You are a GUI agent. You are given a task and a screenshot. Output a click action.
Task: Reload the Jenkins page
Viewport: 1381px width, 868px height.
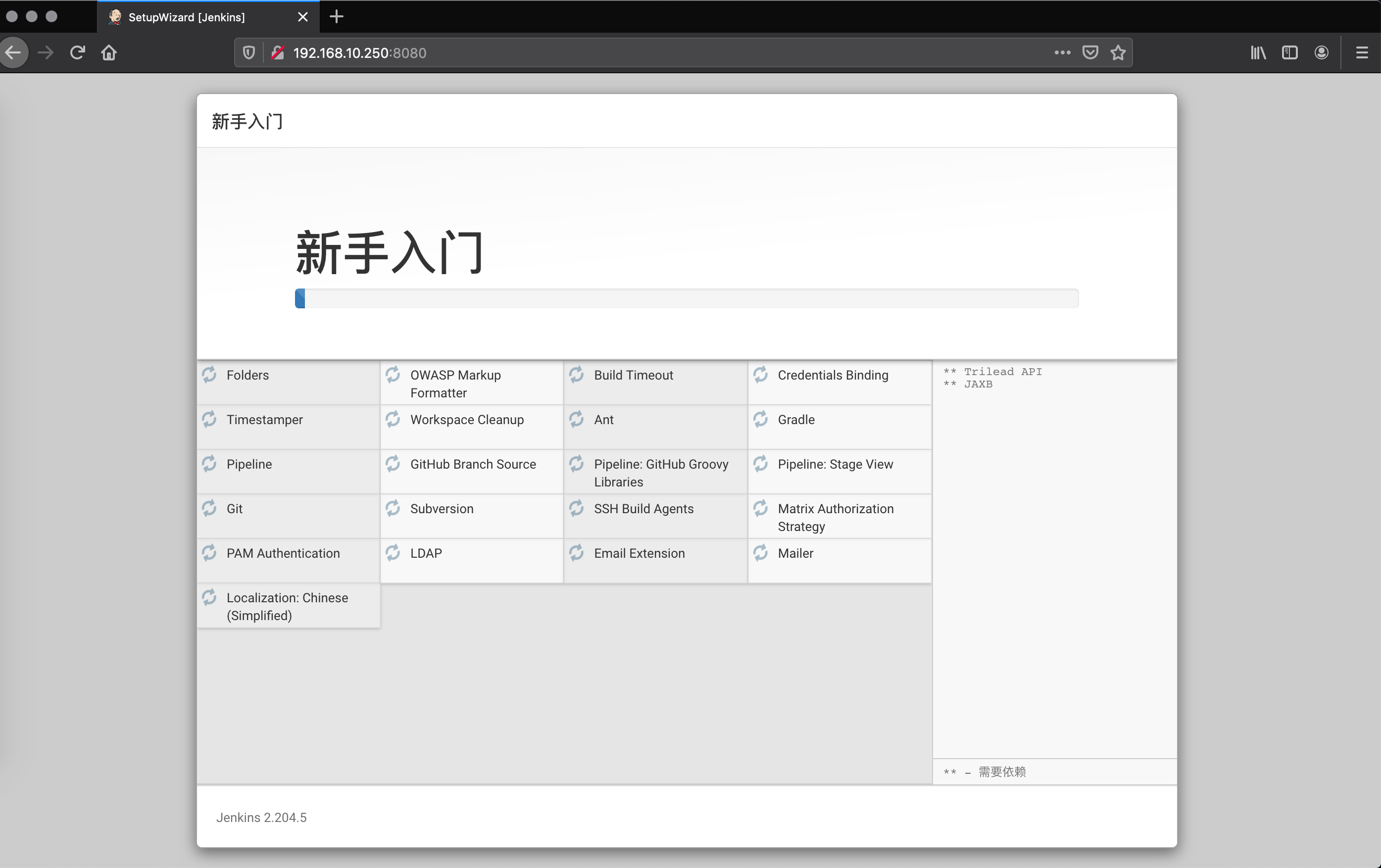pos(77,53)
